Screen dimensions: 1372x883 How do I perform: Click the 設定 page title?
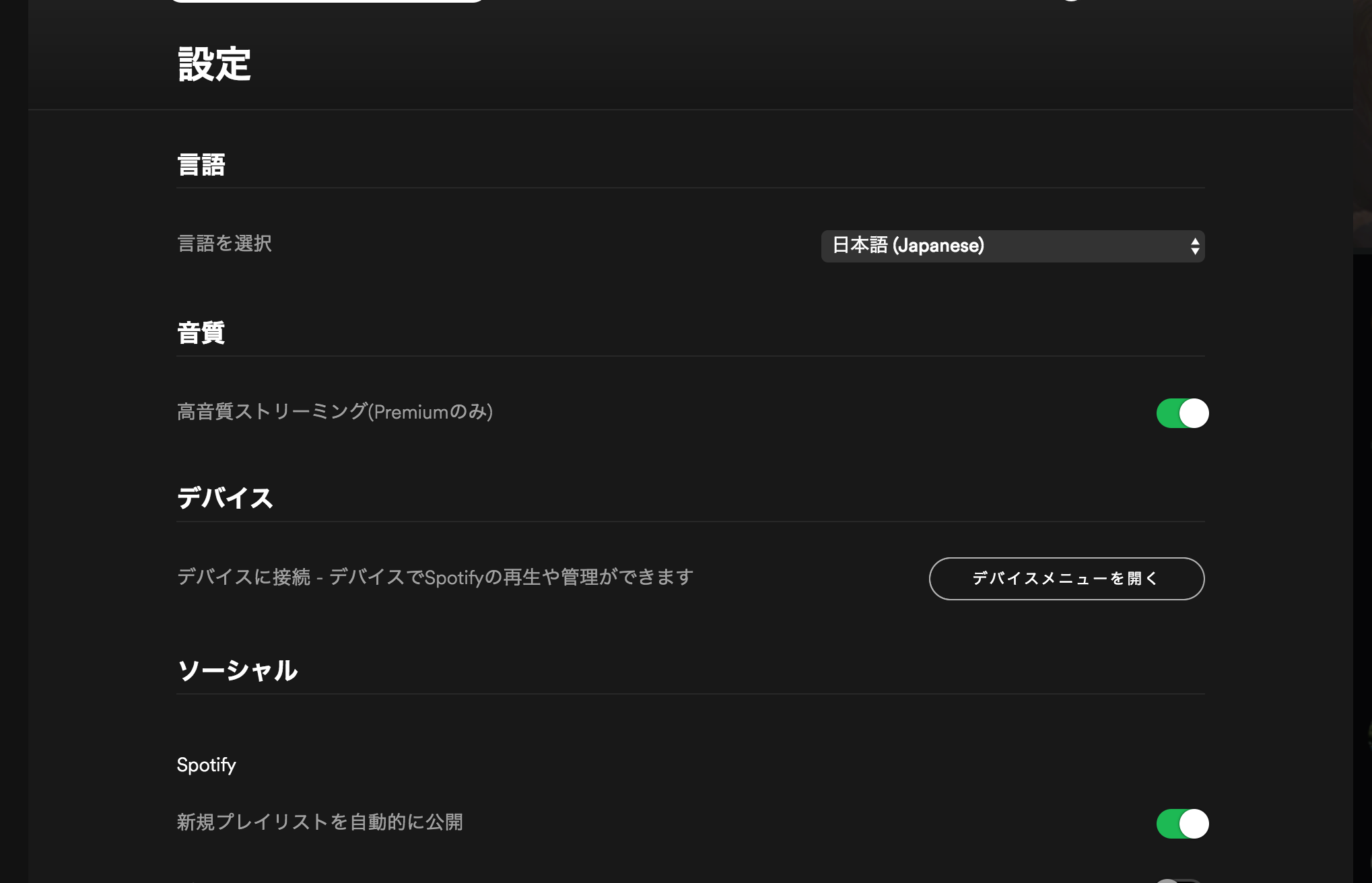[214, 65]
